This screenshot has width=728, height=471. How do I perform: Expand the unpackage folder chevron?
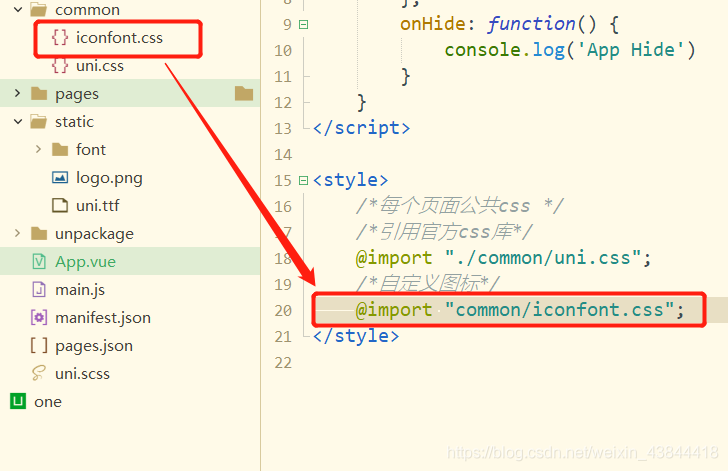[18, 233]
